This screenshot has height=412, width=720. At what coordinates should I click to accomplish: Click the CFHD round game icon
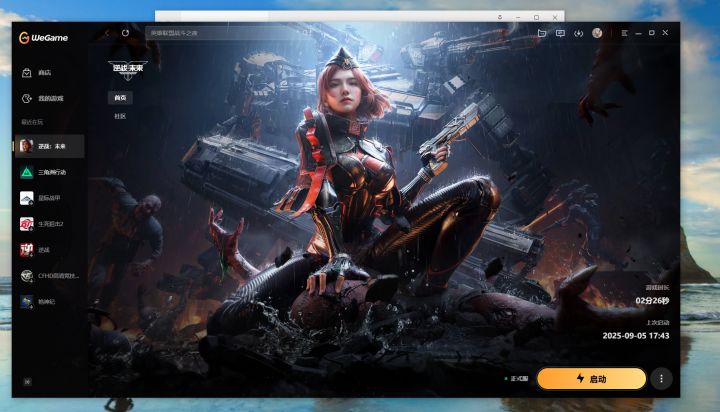pyautogui.click(x=27, y=276)
